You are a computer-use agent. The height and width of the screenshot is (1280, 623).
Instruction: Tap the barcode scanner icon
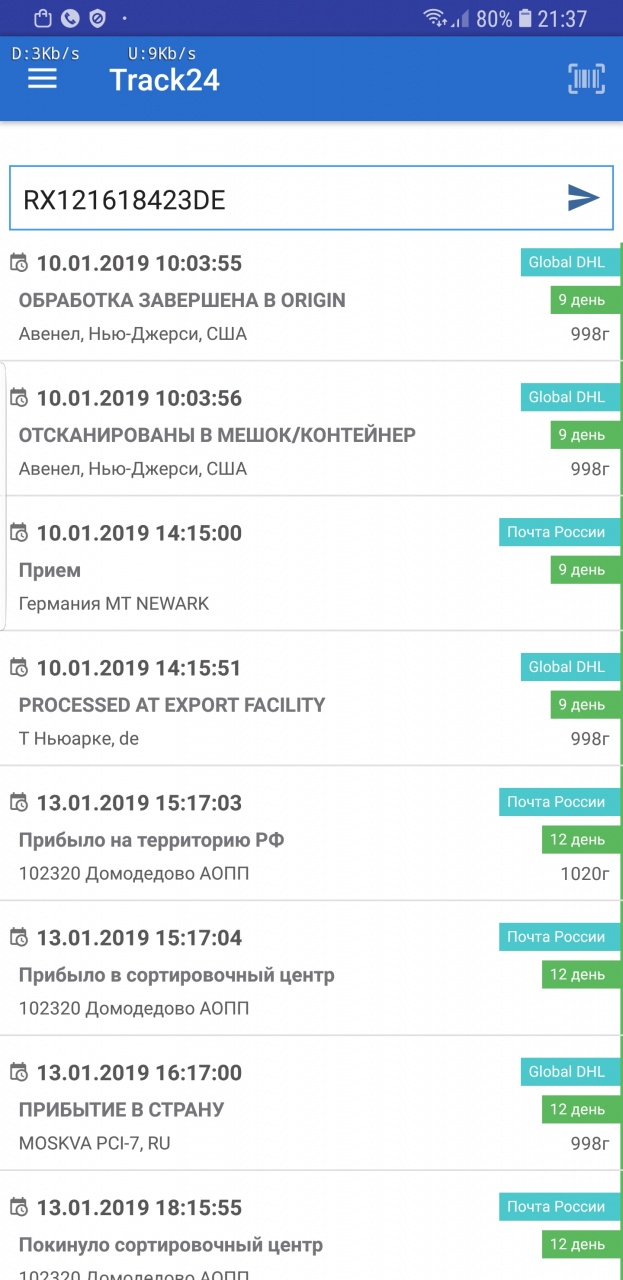pos(586,79)
